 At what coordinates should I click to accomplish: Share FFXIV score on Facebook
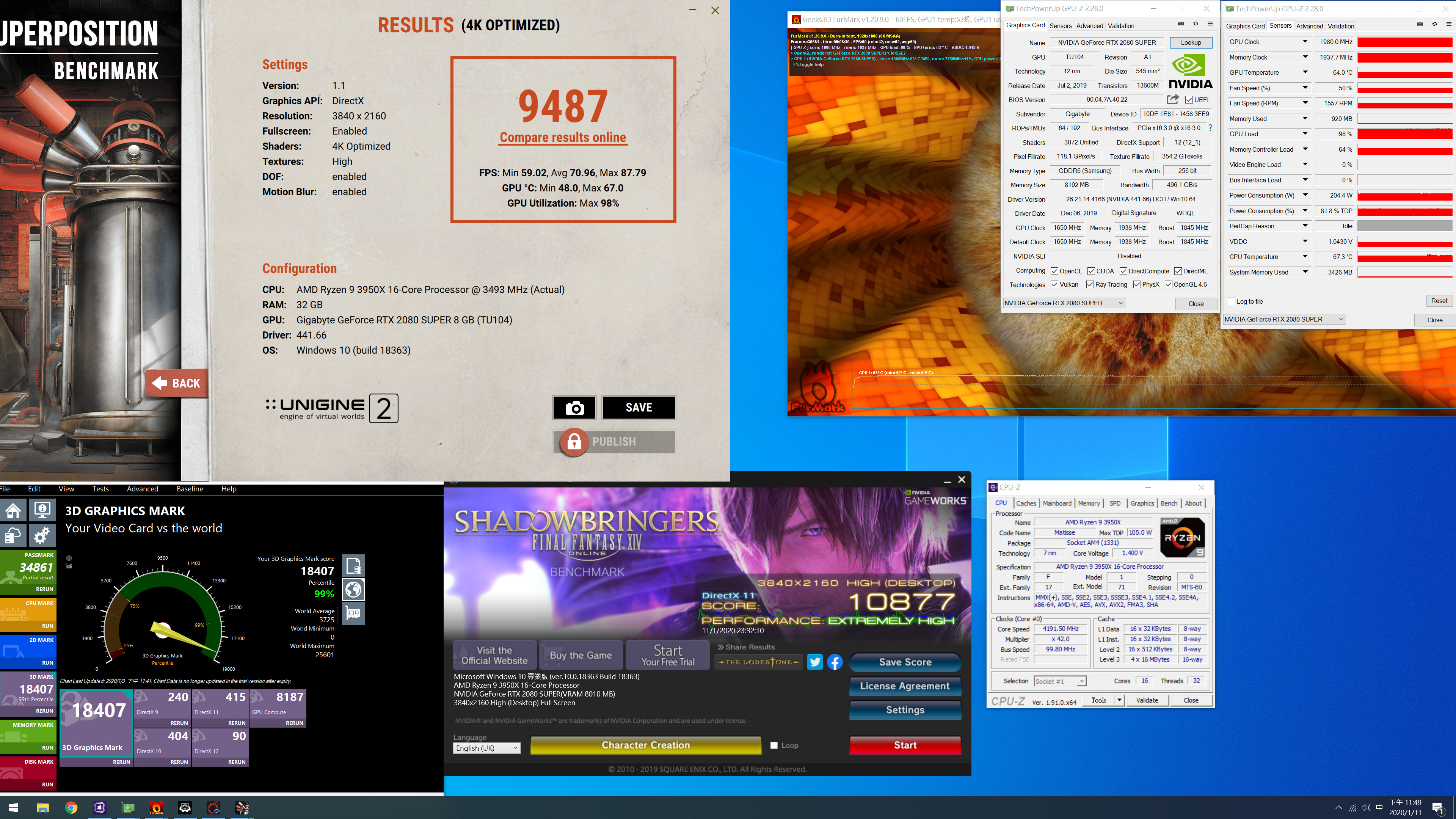(835, 662)
